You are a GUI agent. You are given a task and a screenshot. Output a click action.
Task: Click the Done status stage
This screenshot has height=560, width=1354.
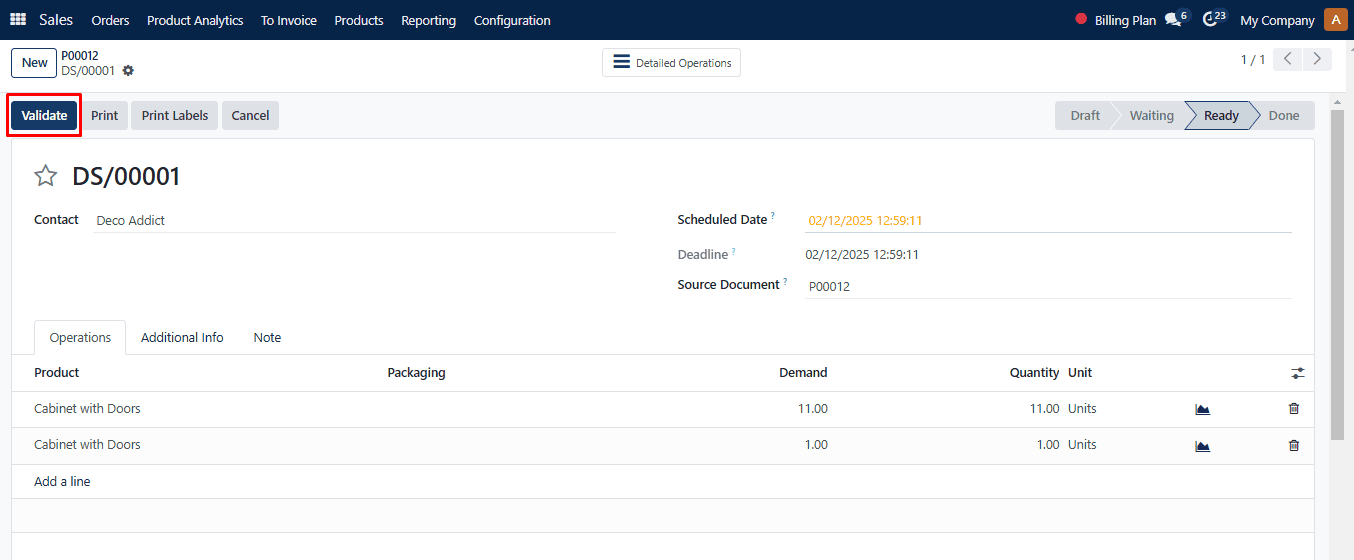(x=1284, y=115)
